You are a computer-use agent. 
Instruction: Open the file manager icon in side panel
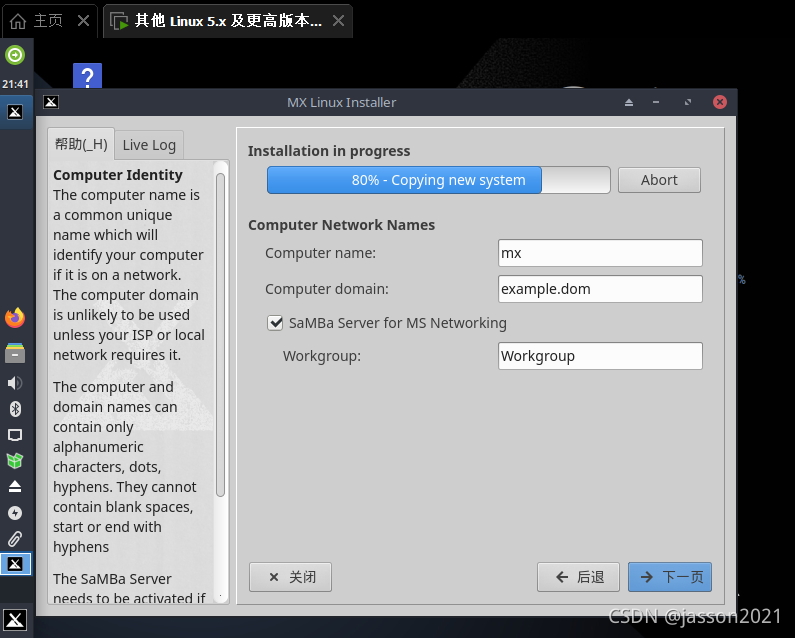click(15, 353)
